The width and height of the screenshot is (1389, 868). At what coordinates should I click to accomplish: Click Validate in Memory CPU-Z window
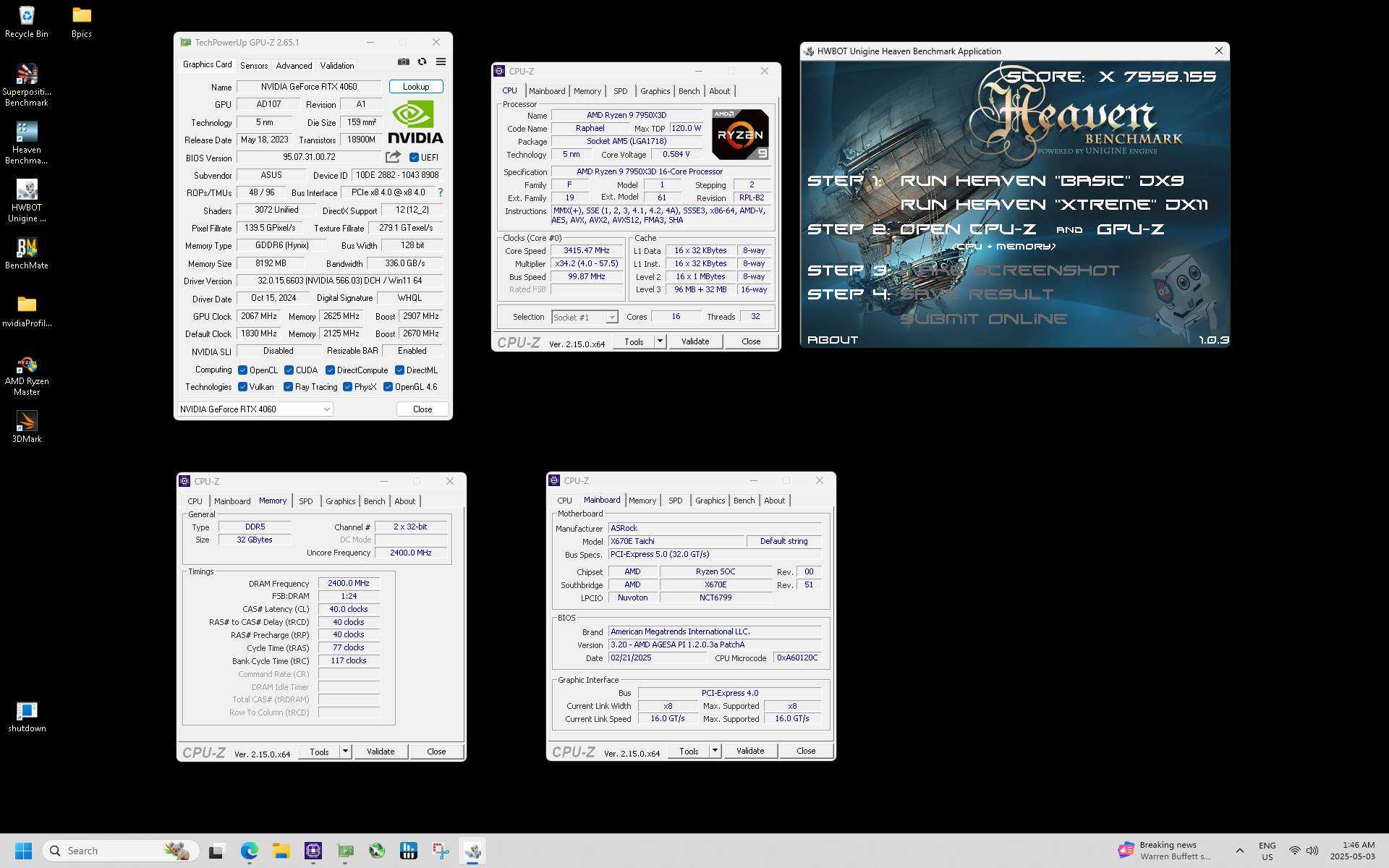[381, 752]
